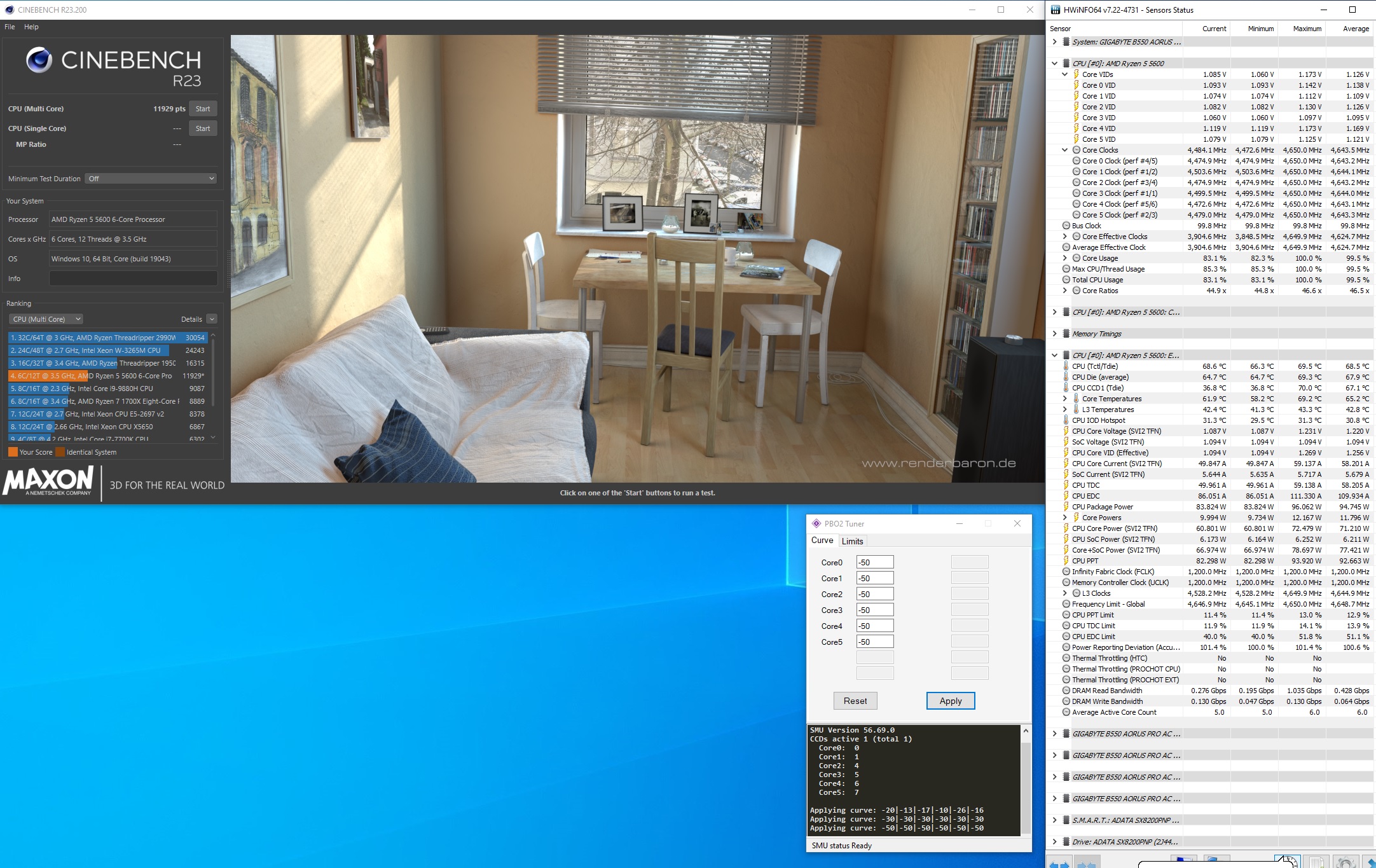This screenshot has height=868, width=1376.
Task: Click the clock icon beside Bus Clock sensor
Action: [x=1066, y=226]
